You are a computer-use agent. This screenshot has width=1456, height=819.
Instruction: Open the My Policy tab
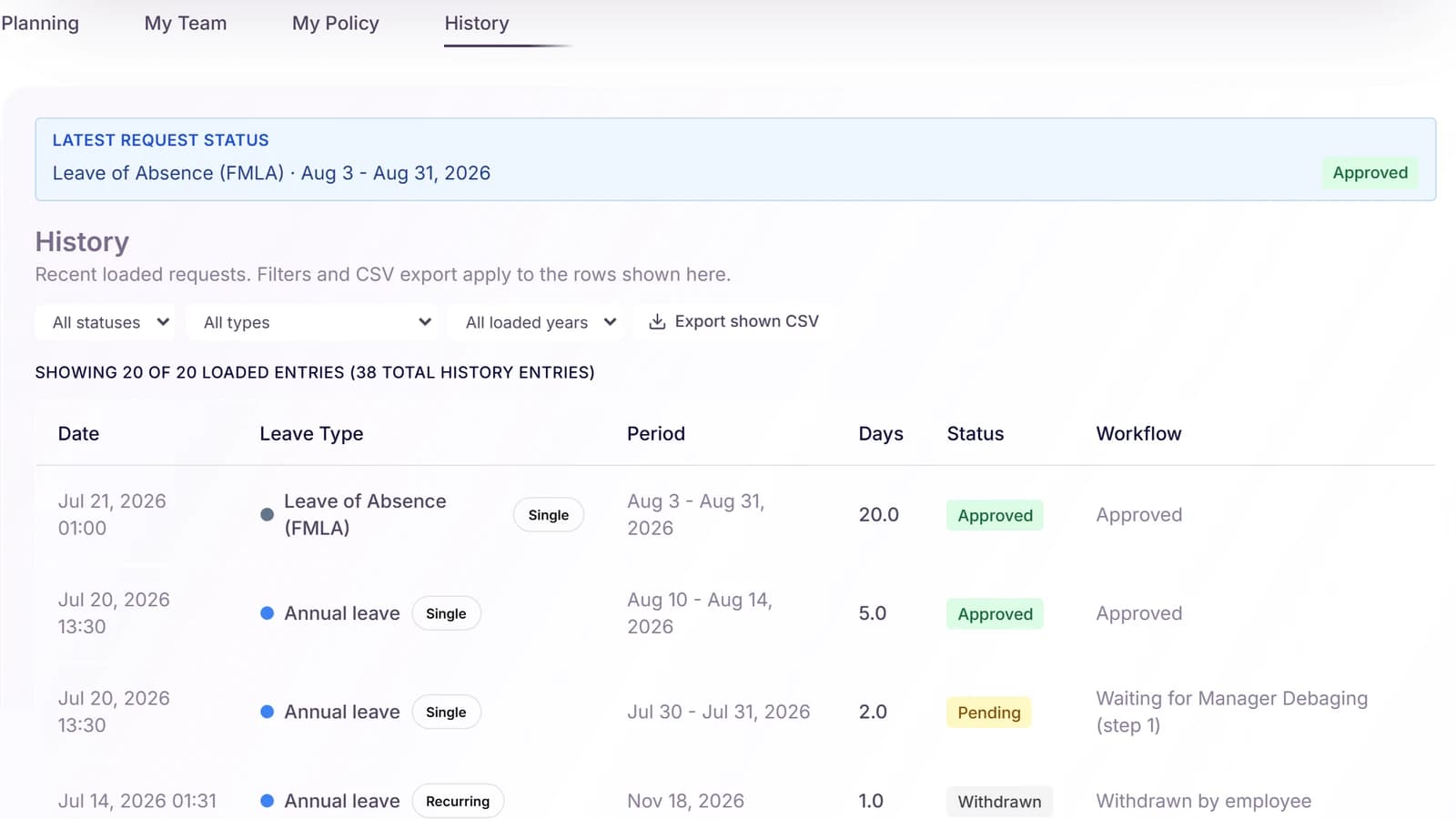(x=335, y=23)
